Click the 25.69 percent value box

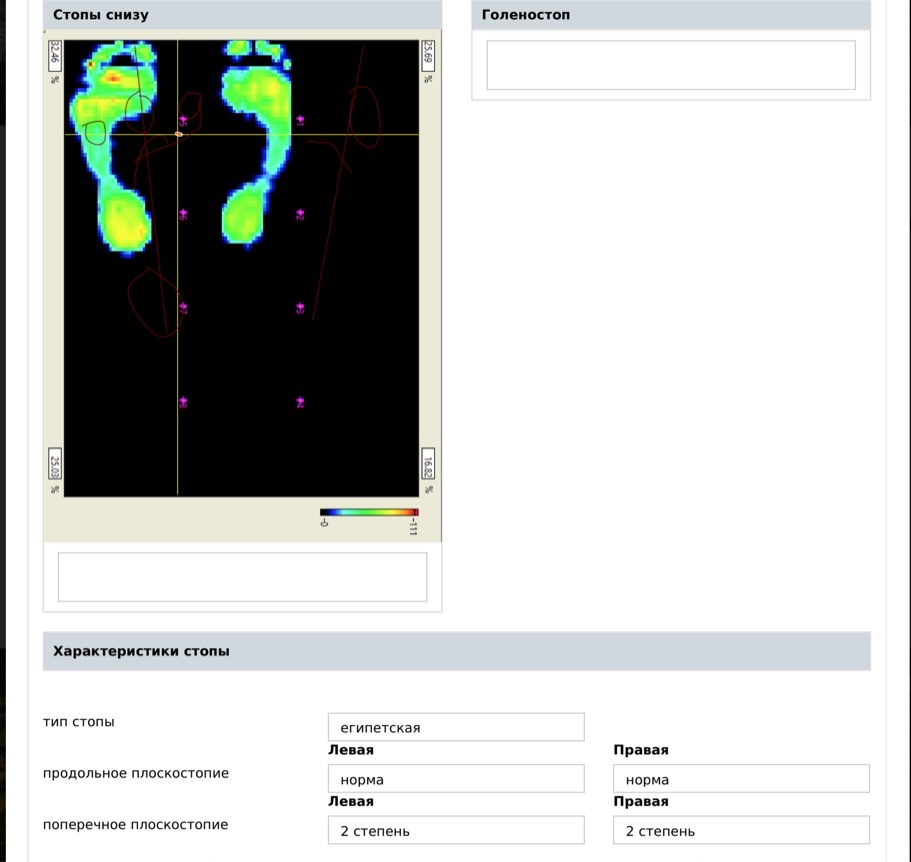pyautogui.click(x=428, y=55)
